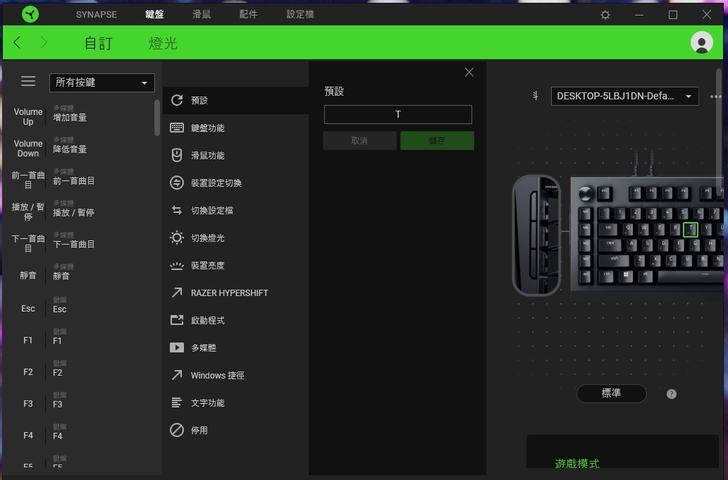Click the Razer logo icon

[30, 14]
